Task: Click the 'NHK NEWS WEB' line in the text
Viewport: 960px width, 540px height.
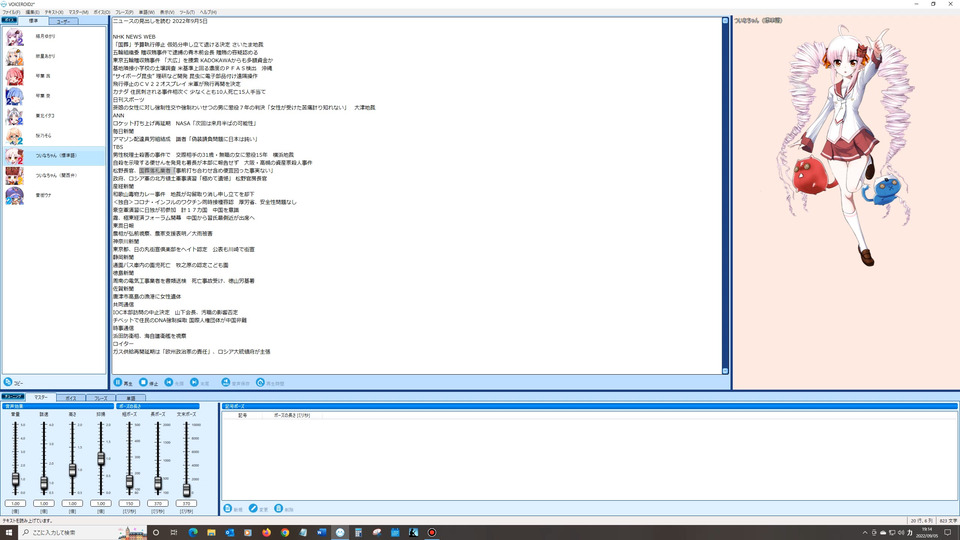Action: click(134, 37)
